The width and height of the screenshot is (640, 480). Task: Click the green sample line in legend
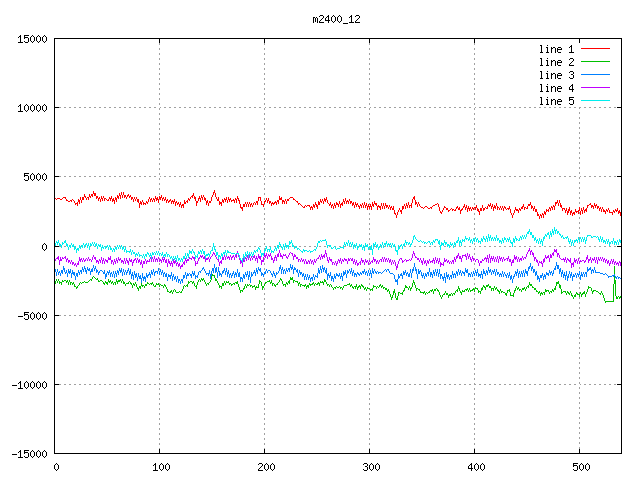click(595, 62)
